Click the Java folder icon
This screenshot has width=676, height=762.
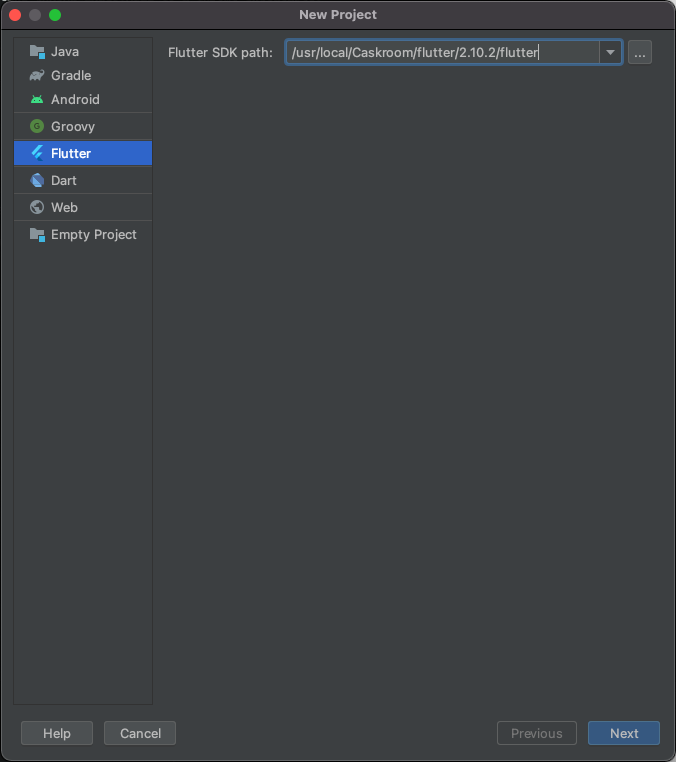pyautogui.click(x=37, y=52)
